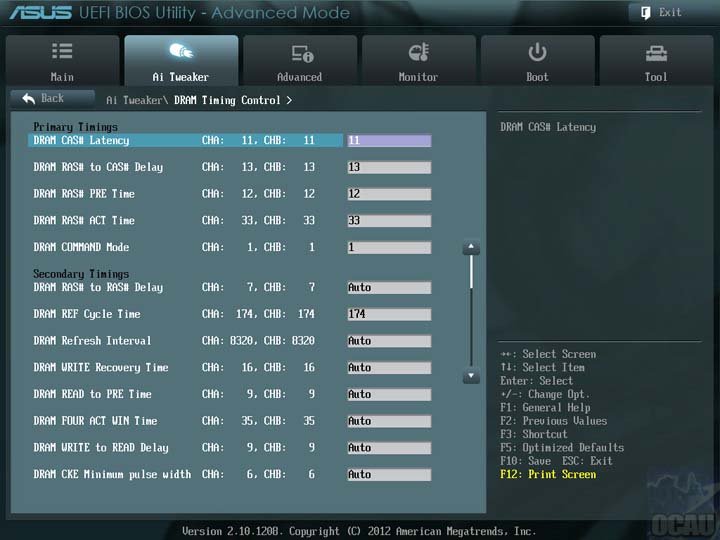This screenshot has width=720, height=540.
Task: Go to the Boot tab
Action: click(x=537, y=60)
